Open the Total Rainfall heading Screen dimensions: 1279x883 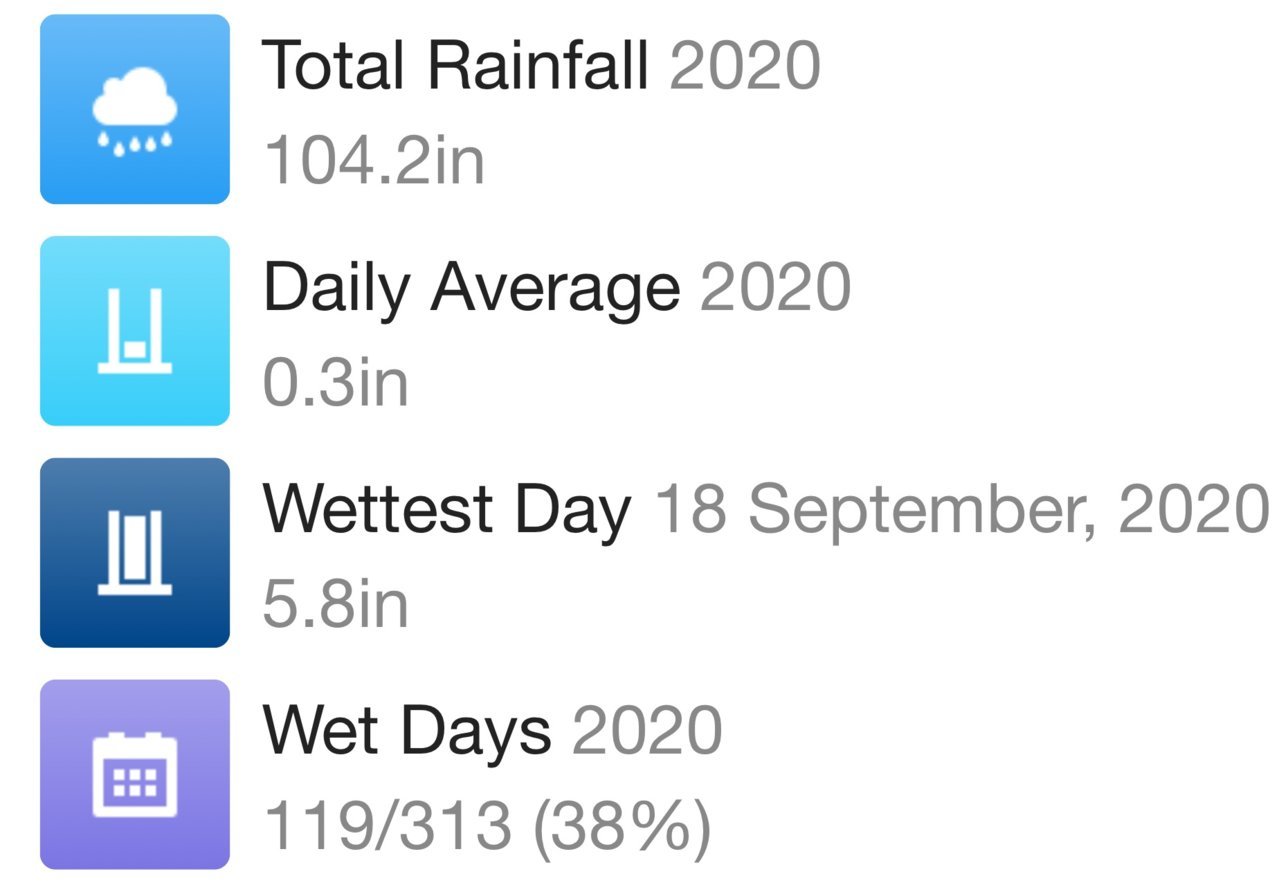pyautogui.click(x=456, y=66)
